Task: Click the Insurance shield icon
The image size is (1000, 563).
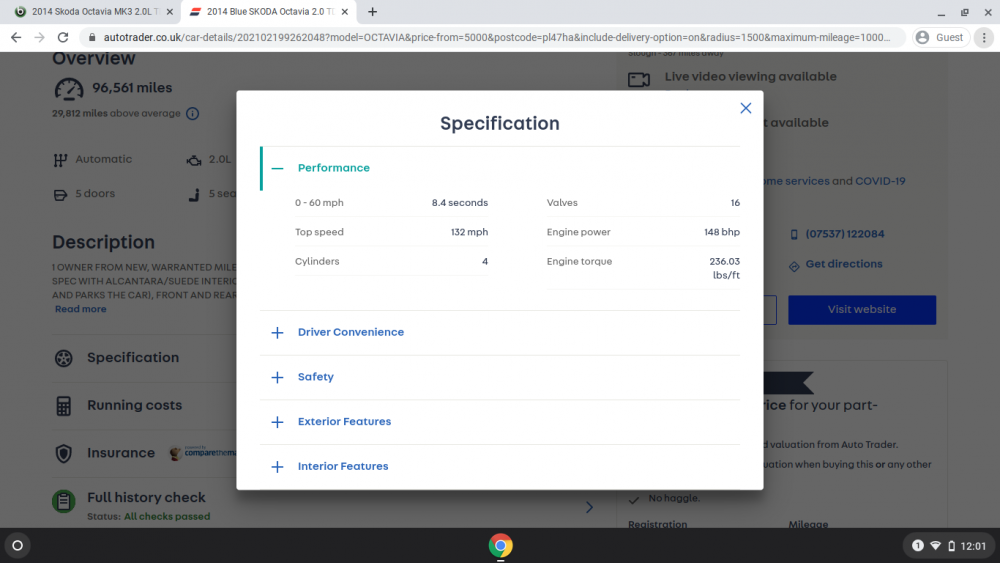Action: tap(63, 453)
